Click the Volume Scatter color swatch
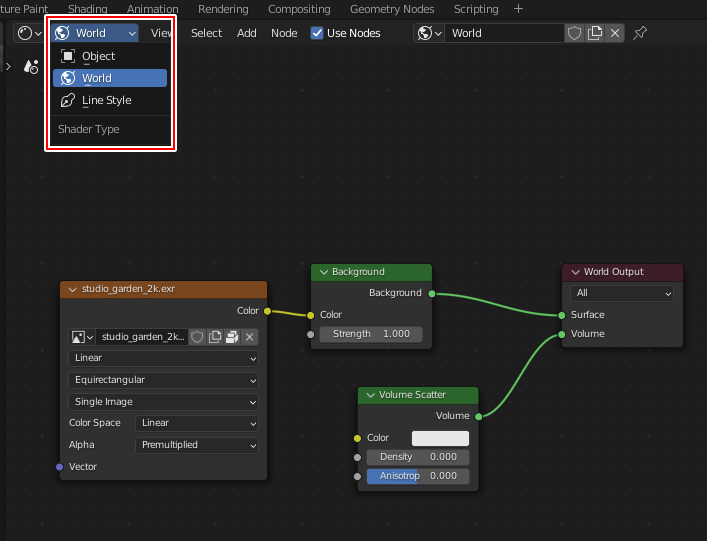Screen dimensions: 707x541 click(440, 438)
